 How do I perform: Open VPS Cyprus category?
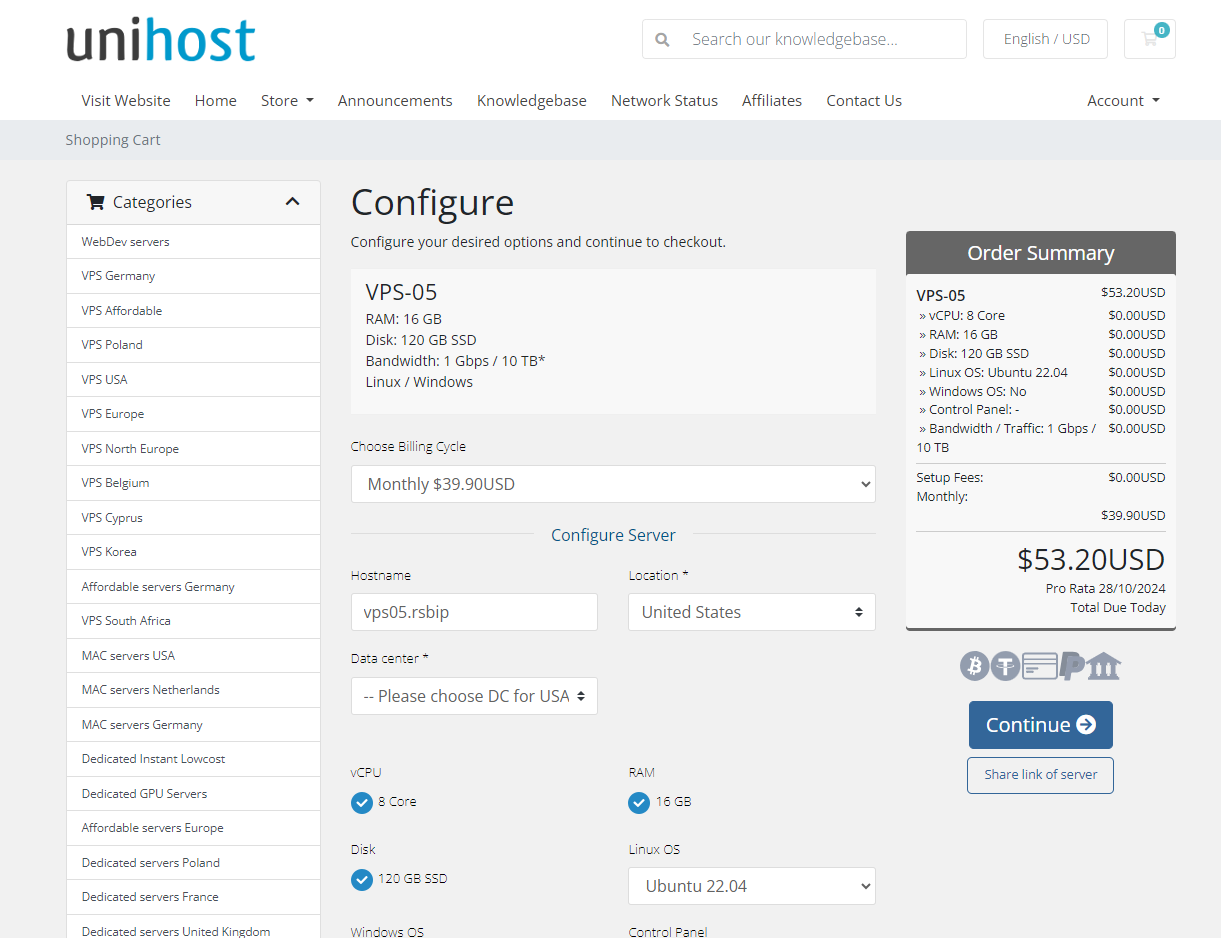click(193, 518)
